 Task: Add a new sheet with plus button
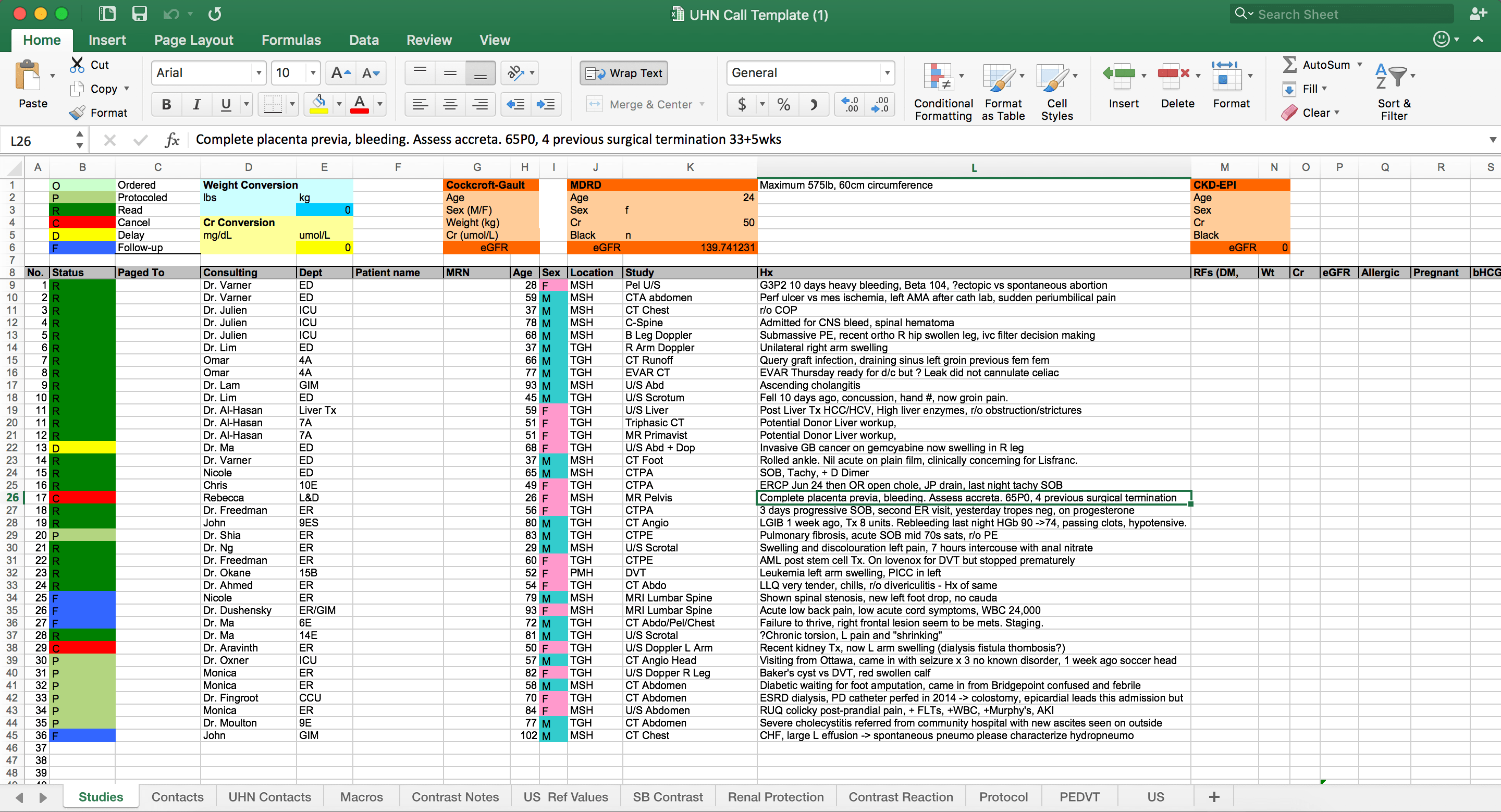click(1214, 797)
